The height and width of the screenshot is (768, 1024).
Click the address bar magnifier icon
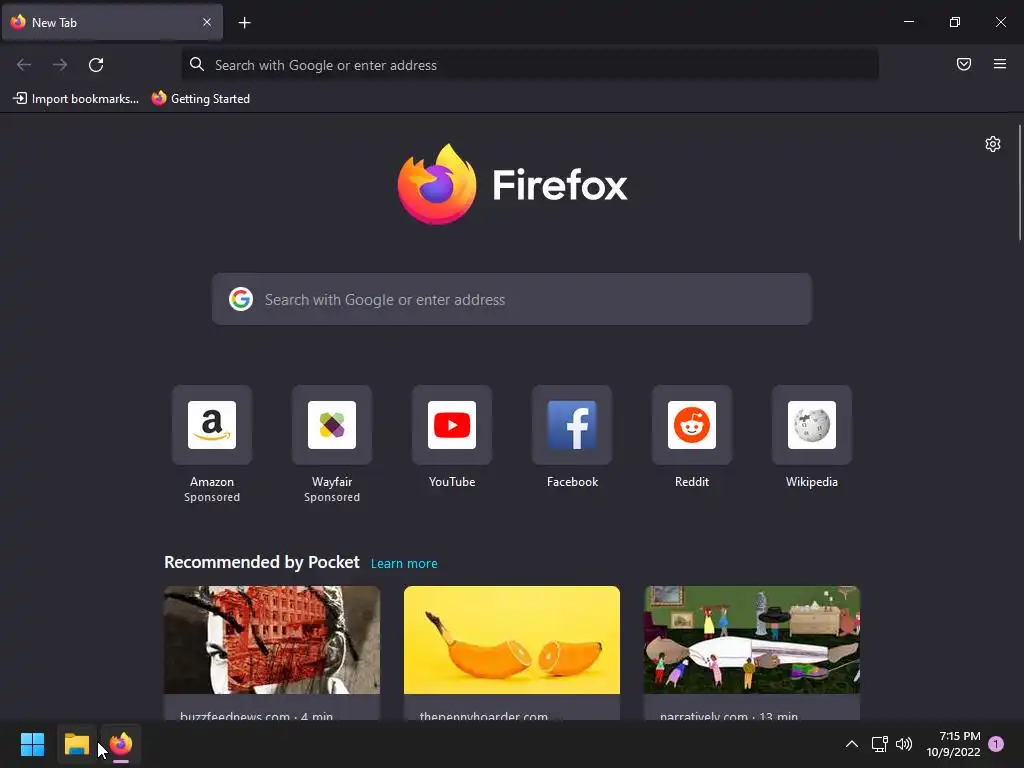point(197,64)
